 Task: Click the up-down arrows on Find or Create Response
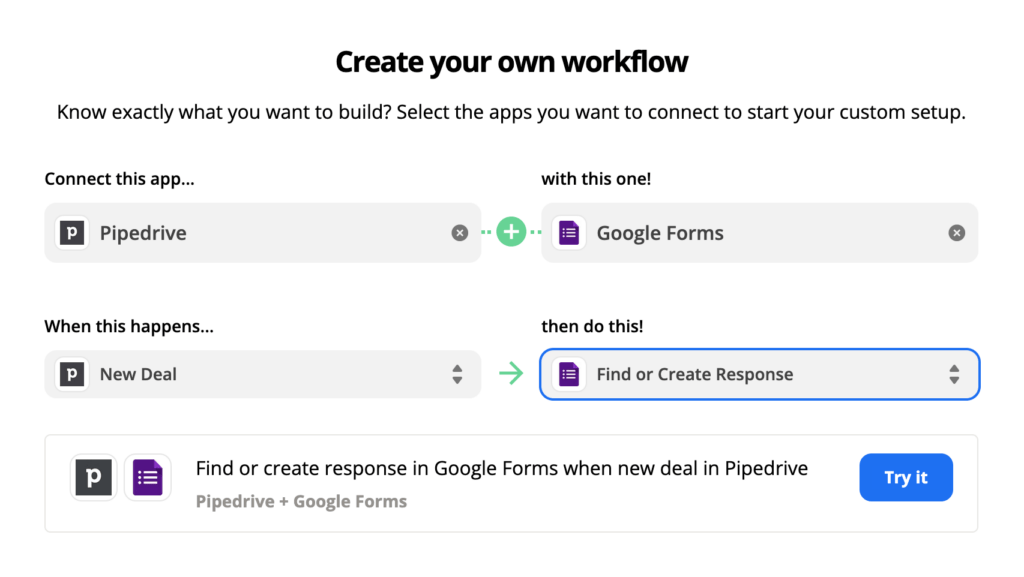954,374
